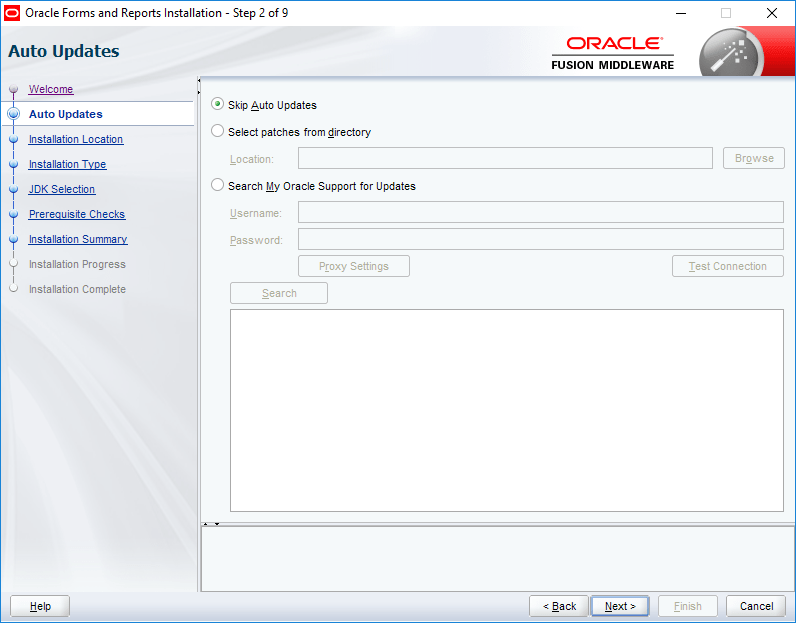Screen dimensions: 796x623
Task: Select Auto Updates step in sidebar
Action: click(x=65, y=114)
